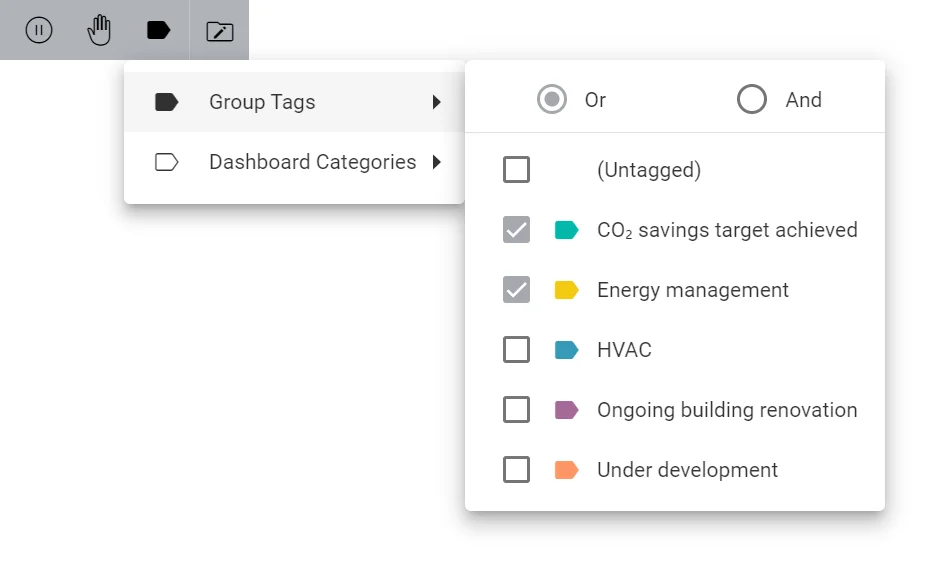This screenshot has width=944, height=572.
Task: Click the yellow Energy management tag icon
Action: click(x=567, y=290)
